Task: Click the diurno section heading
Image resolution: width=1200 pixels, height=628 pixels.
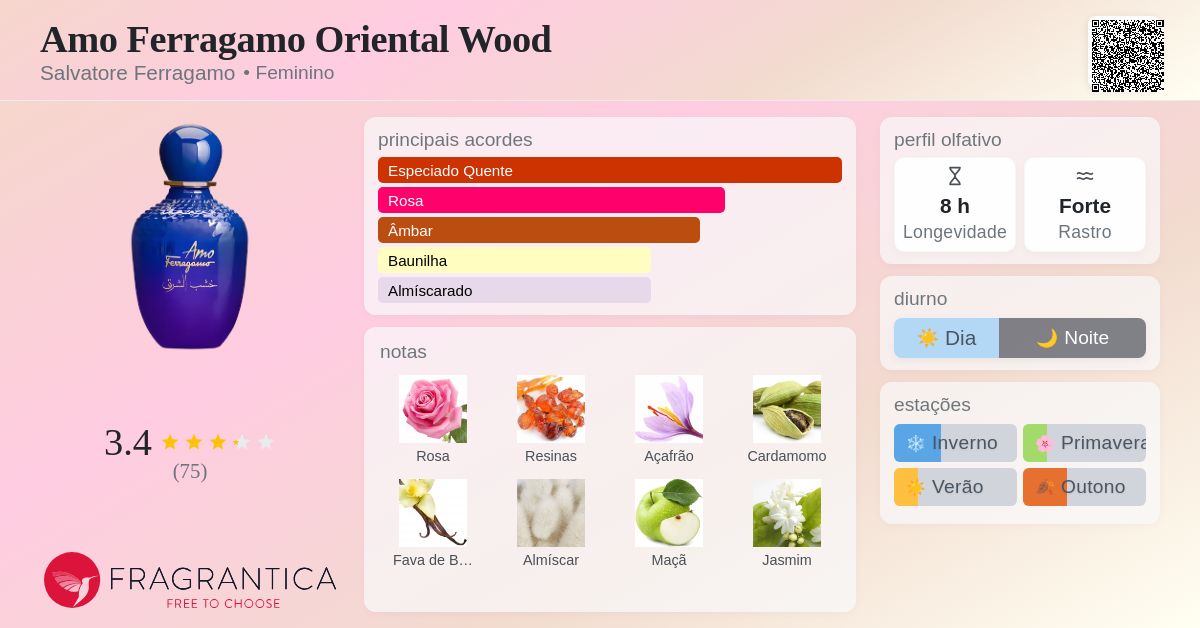Action: pyautogui.click(x=920, y=299)
